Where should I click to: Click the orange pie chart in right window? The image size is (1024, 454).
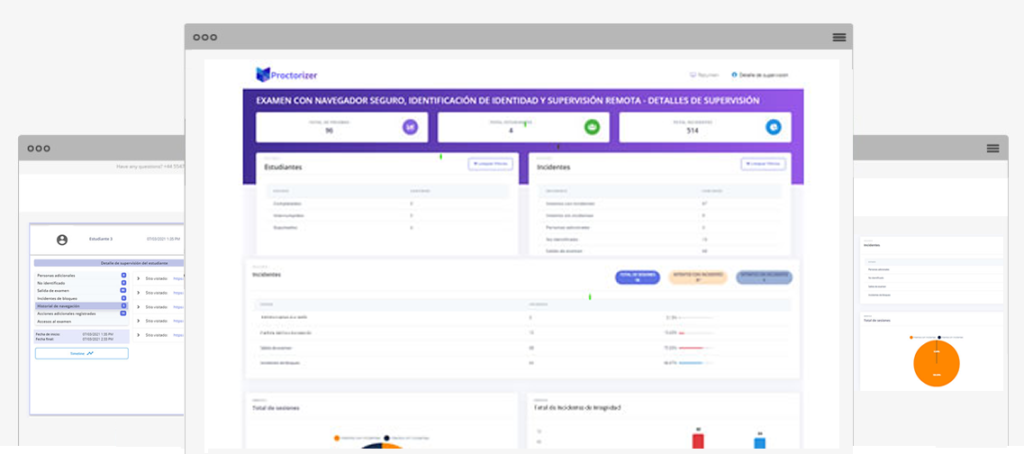tap(936, 364)
